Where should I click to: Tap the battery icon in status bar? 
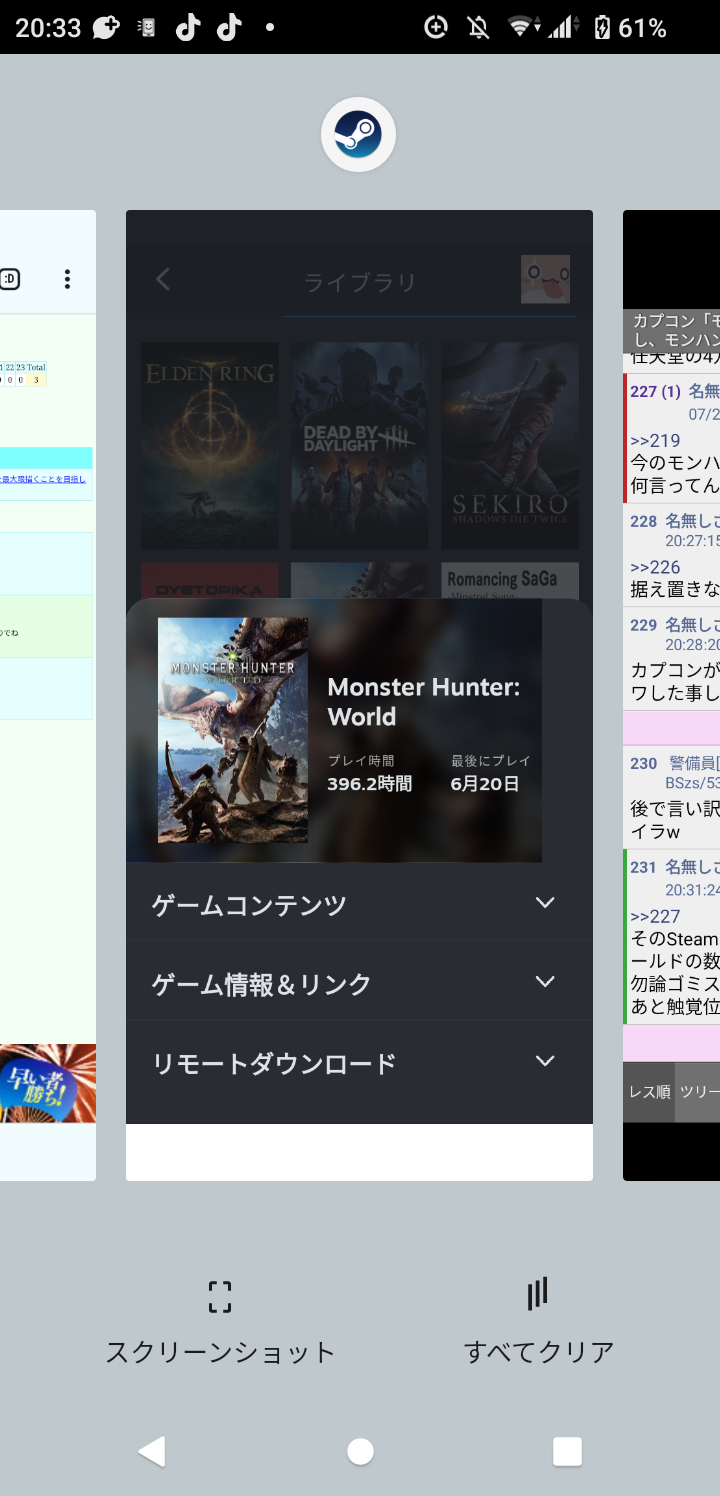[x=602, y=27]
